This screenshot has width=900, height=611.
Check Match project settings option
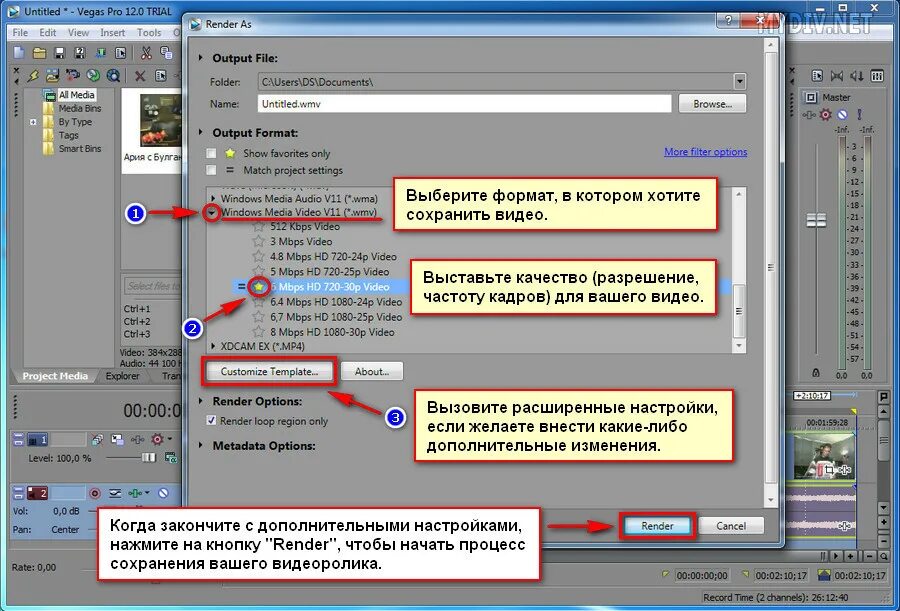click(x=211, y=170)
